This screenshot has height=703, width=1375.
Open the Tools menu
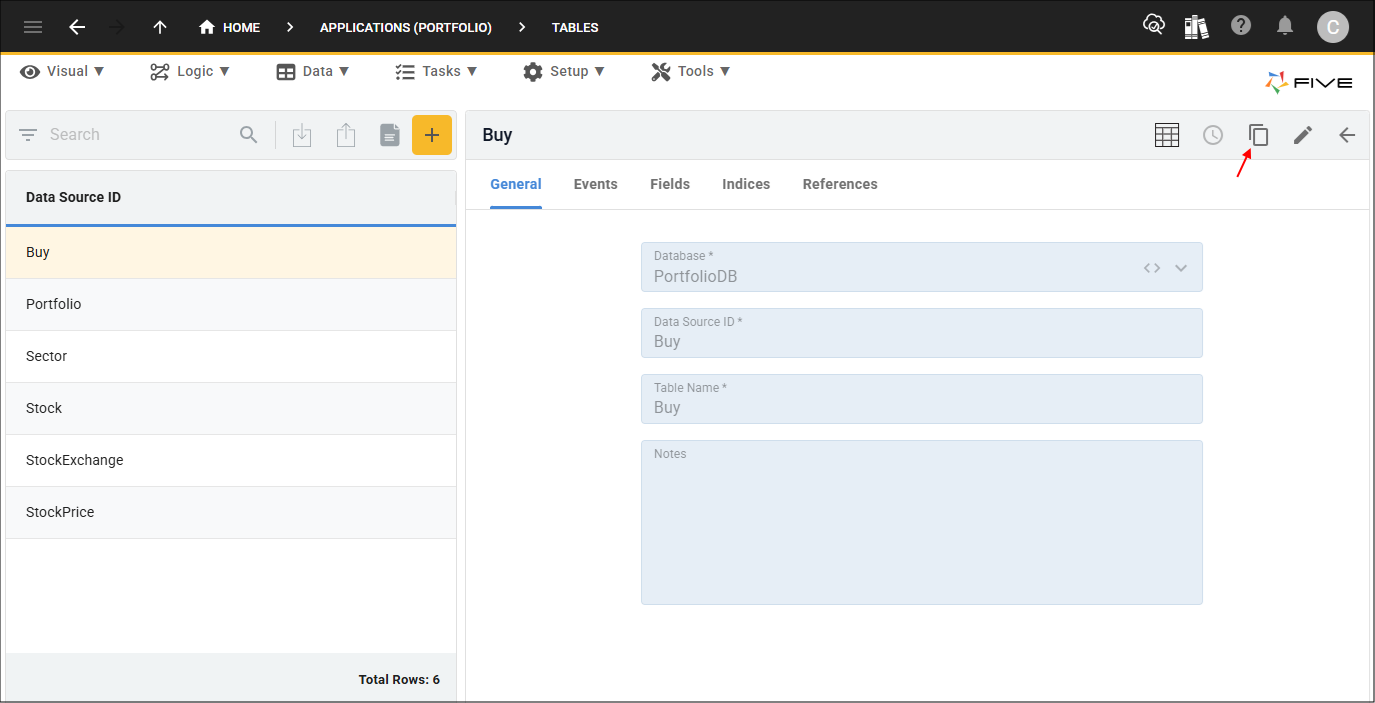coord(691,71)
